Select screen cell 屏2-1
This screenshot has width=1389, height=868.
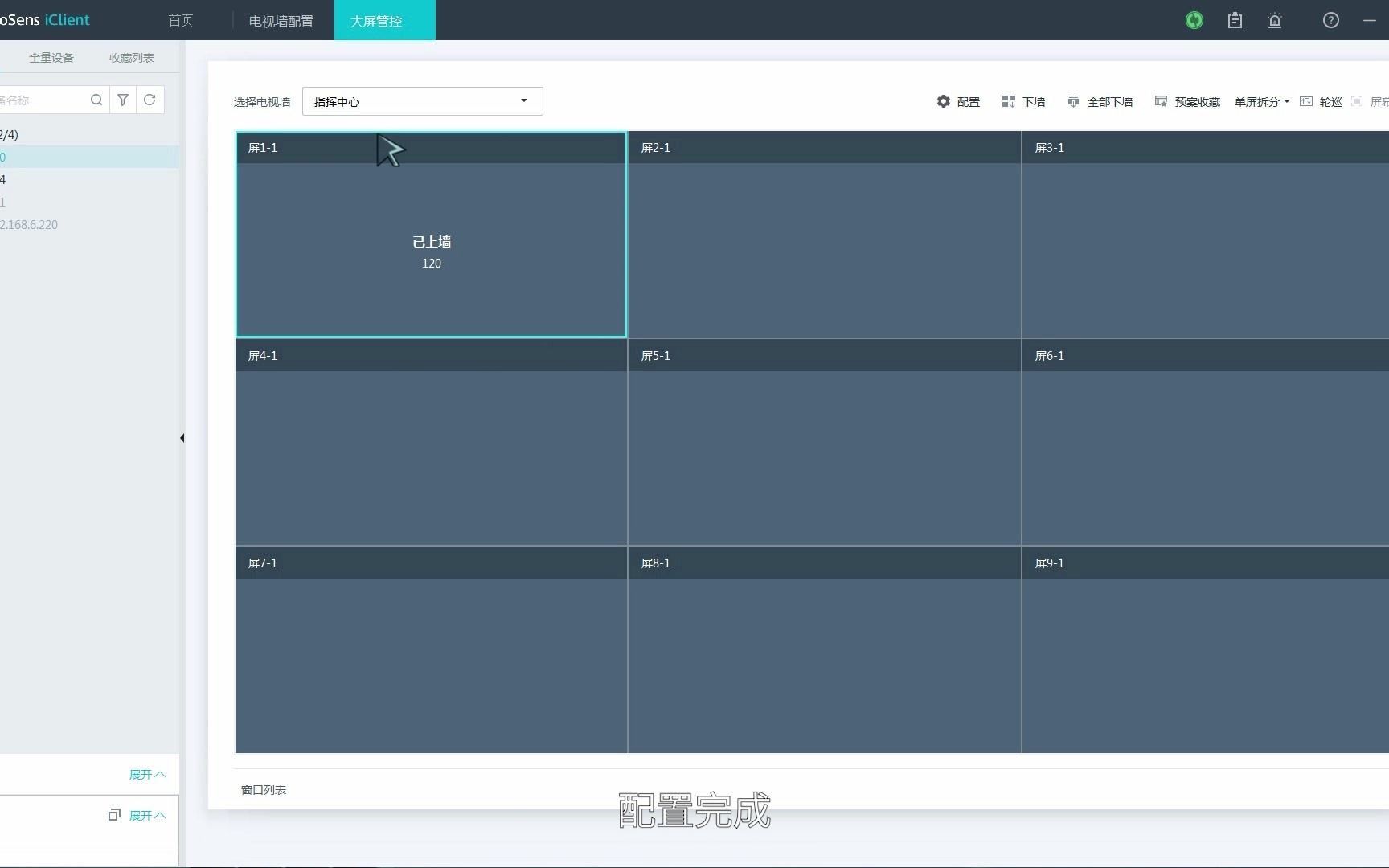point(824,234)
